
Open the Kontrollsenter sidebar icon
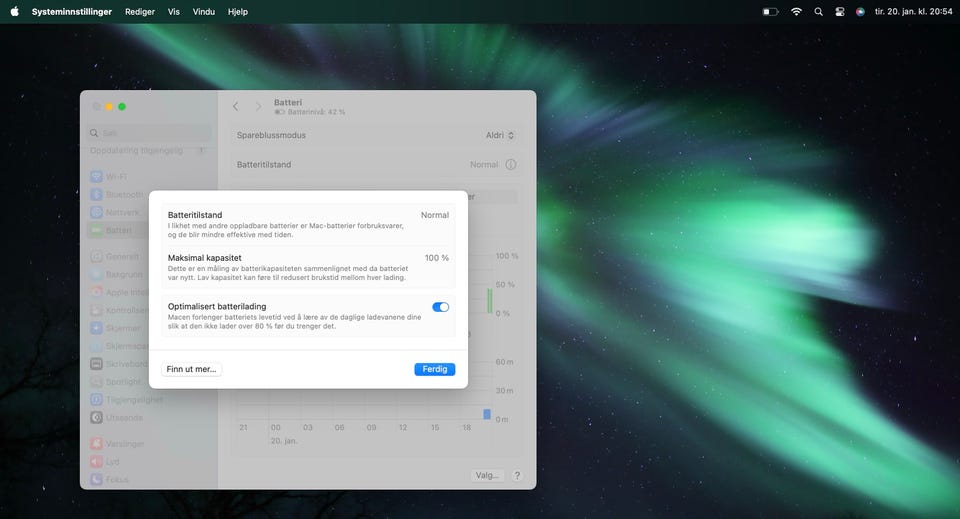96,310
